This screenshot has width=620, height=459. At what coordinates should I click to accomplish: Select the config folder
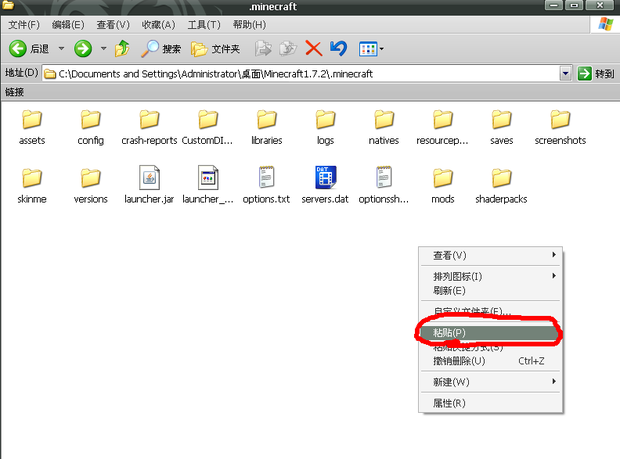click(x=91, y=127)
